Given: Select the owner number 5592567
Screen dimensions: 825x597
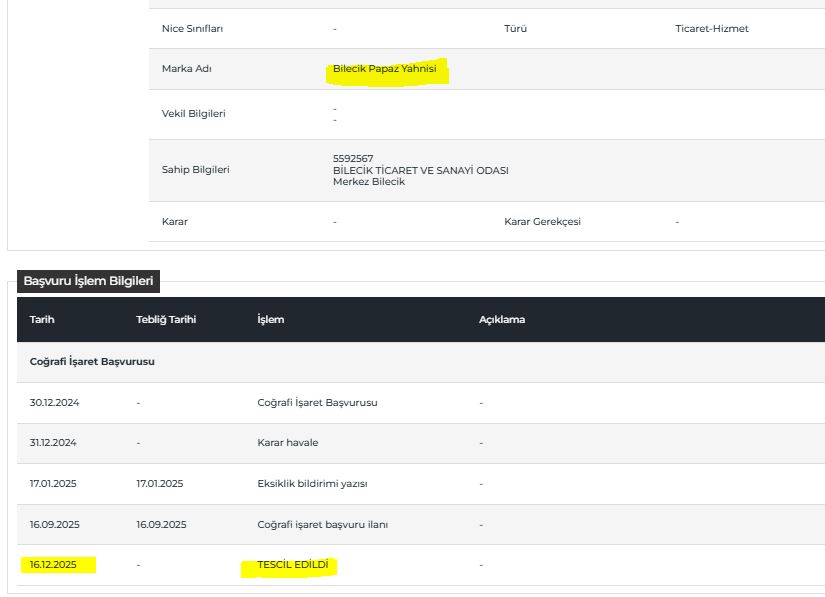Looking at the screenshot, I should (353, 158).
